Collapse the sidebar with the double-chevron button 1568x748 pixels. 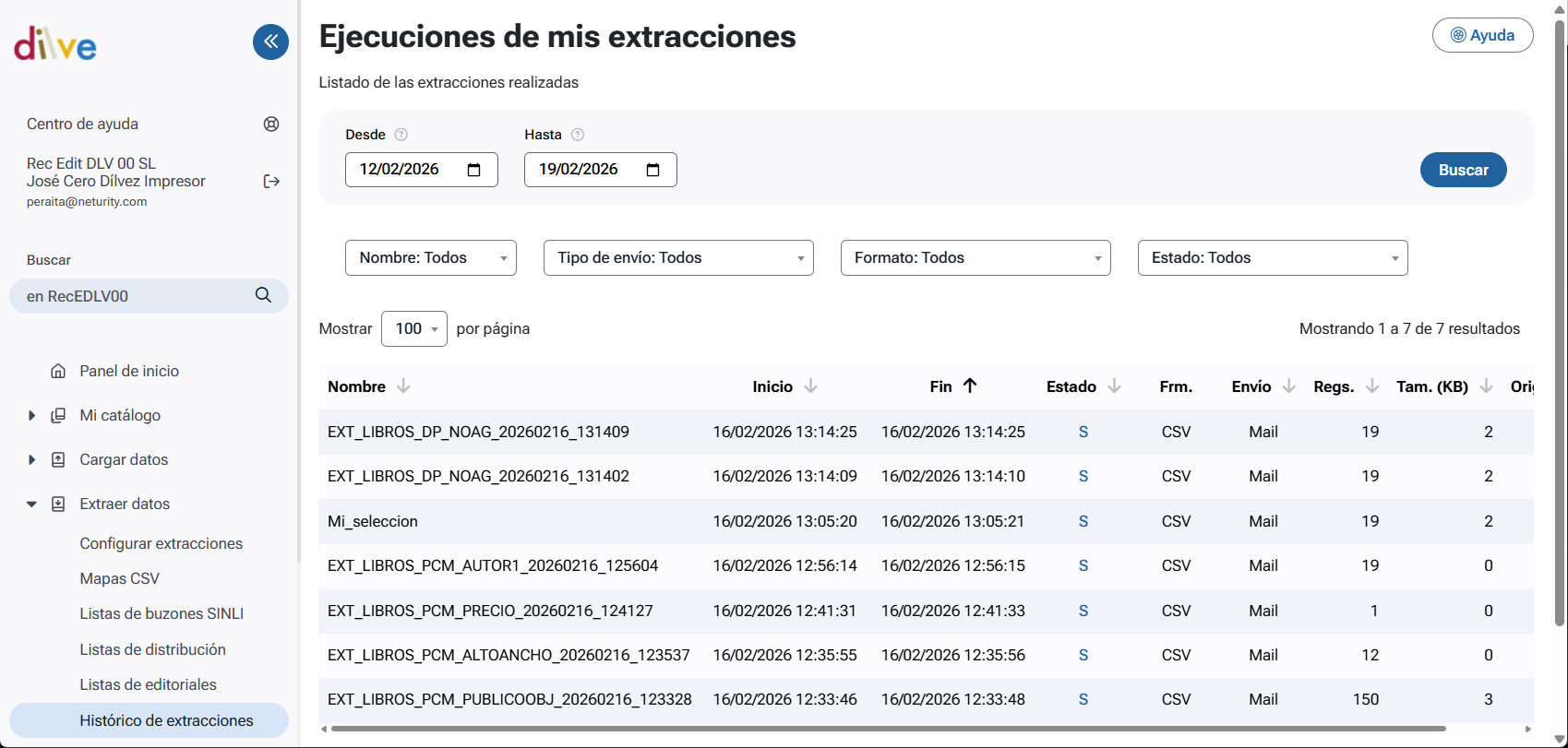coord(270,42)
